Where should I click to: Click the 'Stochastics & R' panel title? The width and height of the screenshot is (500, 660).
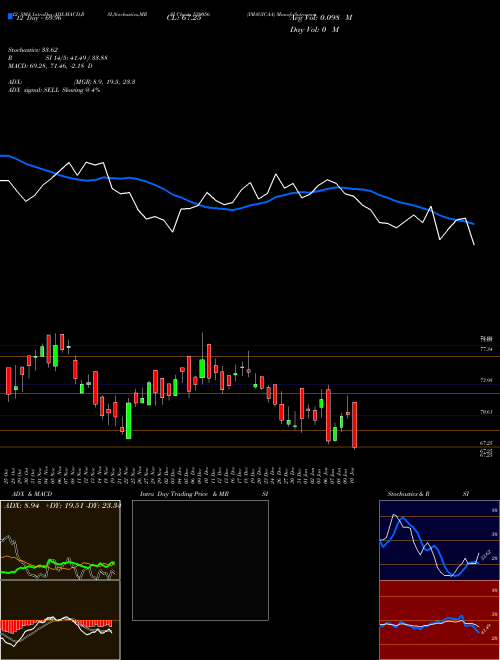pos(408,494)
